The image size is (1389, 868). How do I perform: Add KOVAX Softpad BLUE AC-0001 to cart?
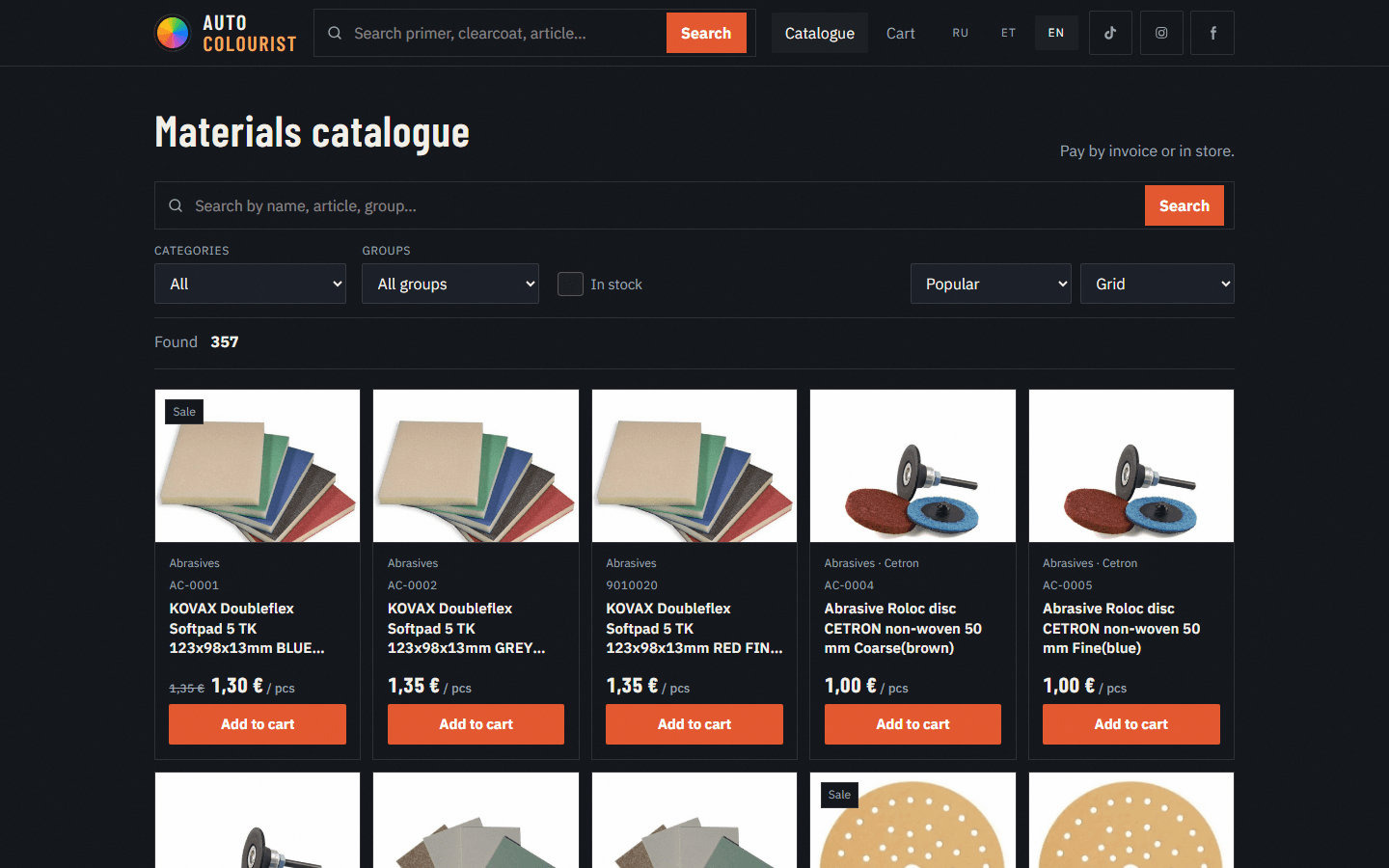point(258,724)
